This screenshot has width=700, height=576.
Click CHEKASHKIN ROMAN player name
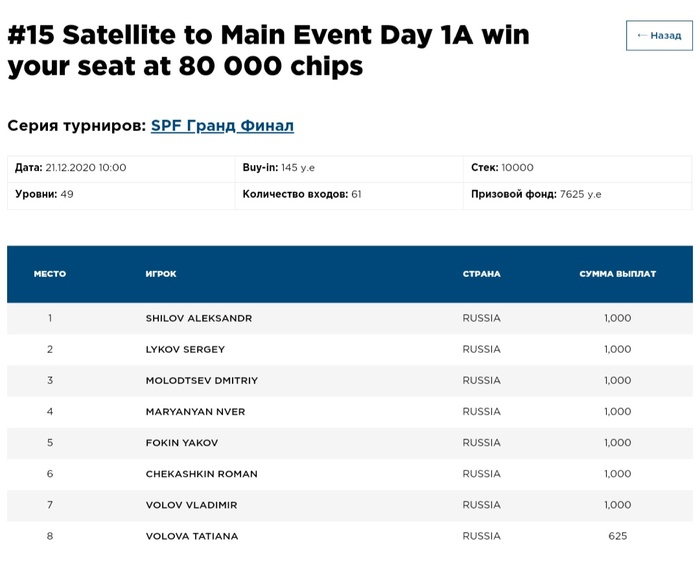coord(202,474)
